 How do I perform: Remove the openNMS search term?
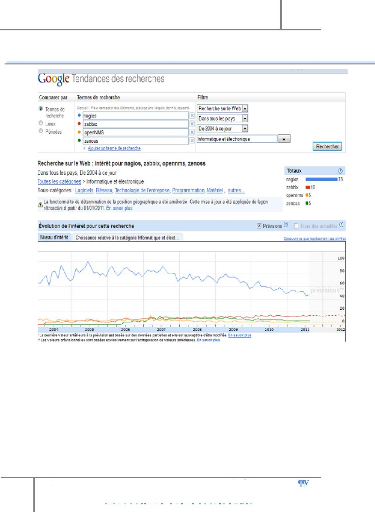[192, 132]
